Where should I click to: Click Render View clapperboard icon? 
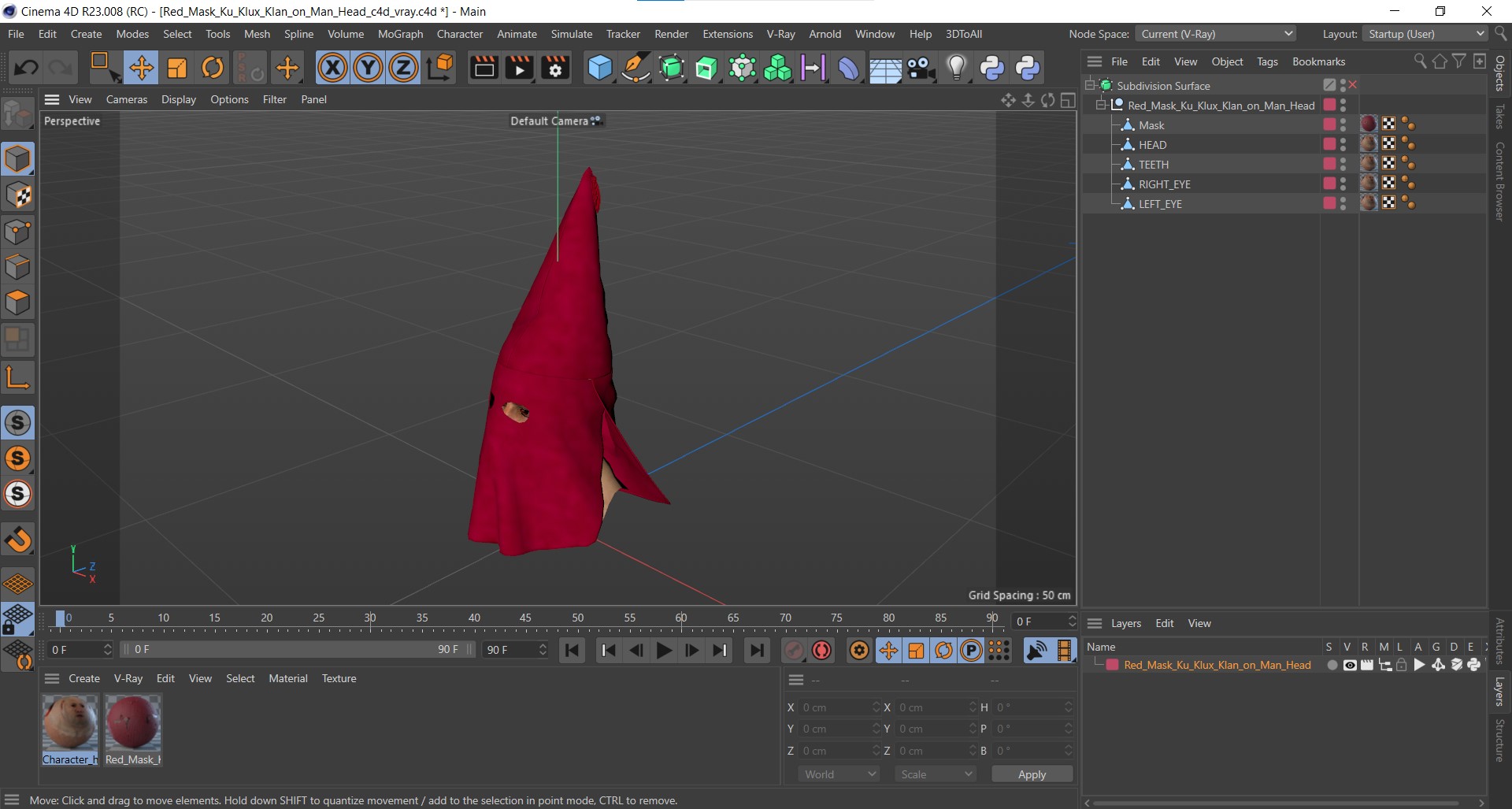[484, 68]
